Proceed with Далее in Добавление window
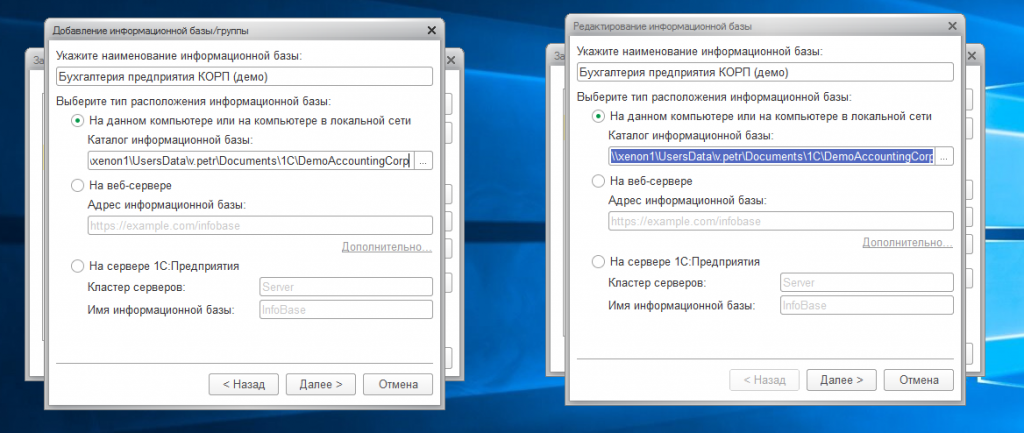This screenshot has width=1024, height=433. pyautogui.click(x=321, y=385)
